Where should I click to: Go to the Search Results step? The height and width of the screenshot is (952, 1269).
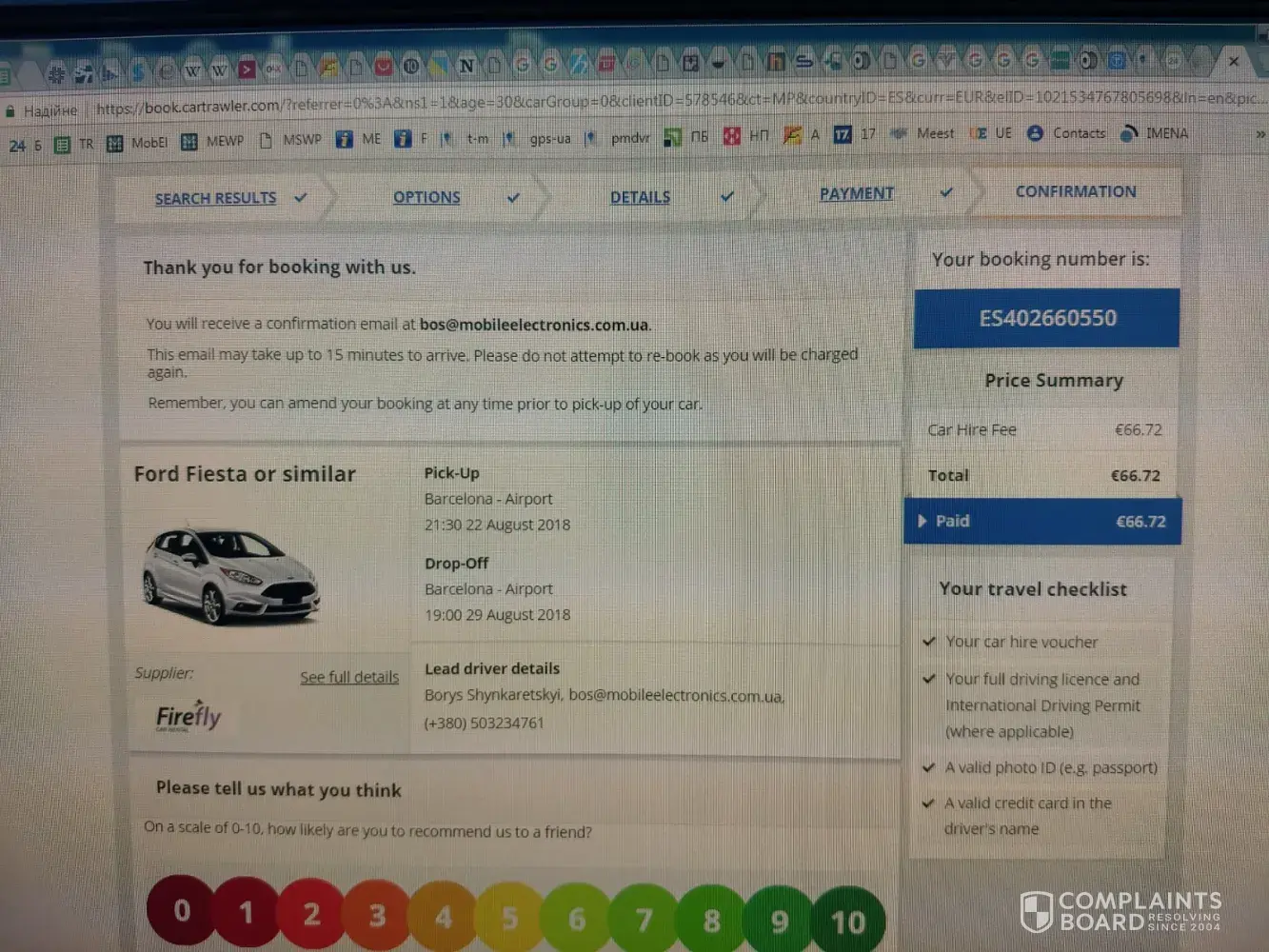[x=215, y=198]
